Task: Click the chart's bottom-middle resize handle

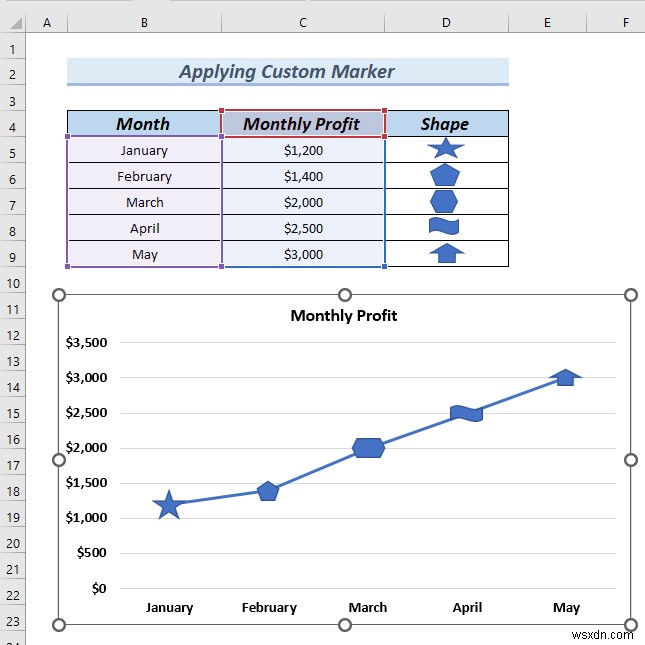Action: (345, 625)
